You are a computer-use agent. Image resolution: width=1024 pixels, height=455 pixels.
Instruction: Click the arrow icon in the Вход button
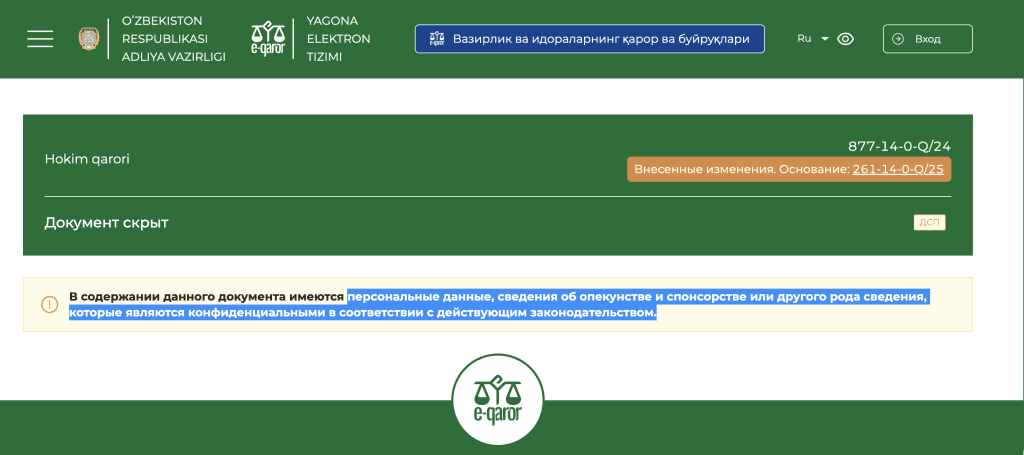point(898,39)
